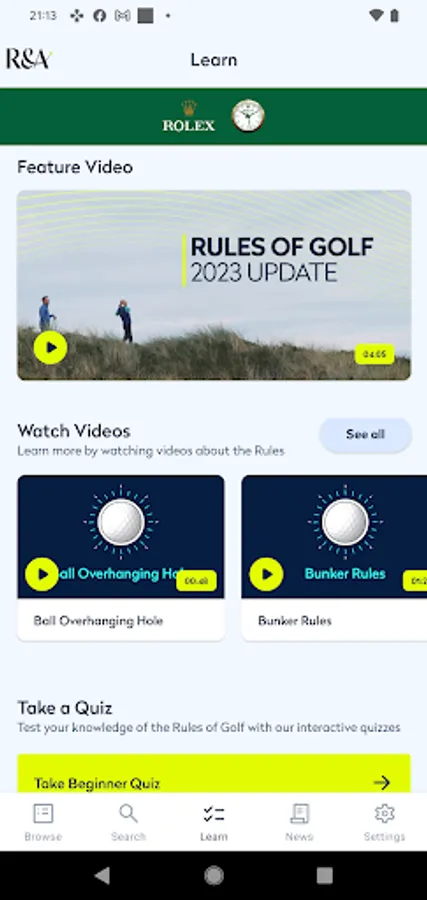Open the Rules of Golf 2023 Update thumbnail
Screen dimensions: 427x900
tap(214, 285)
